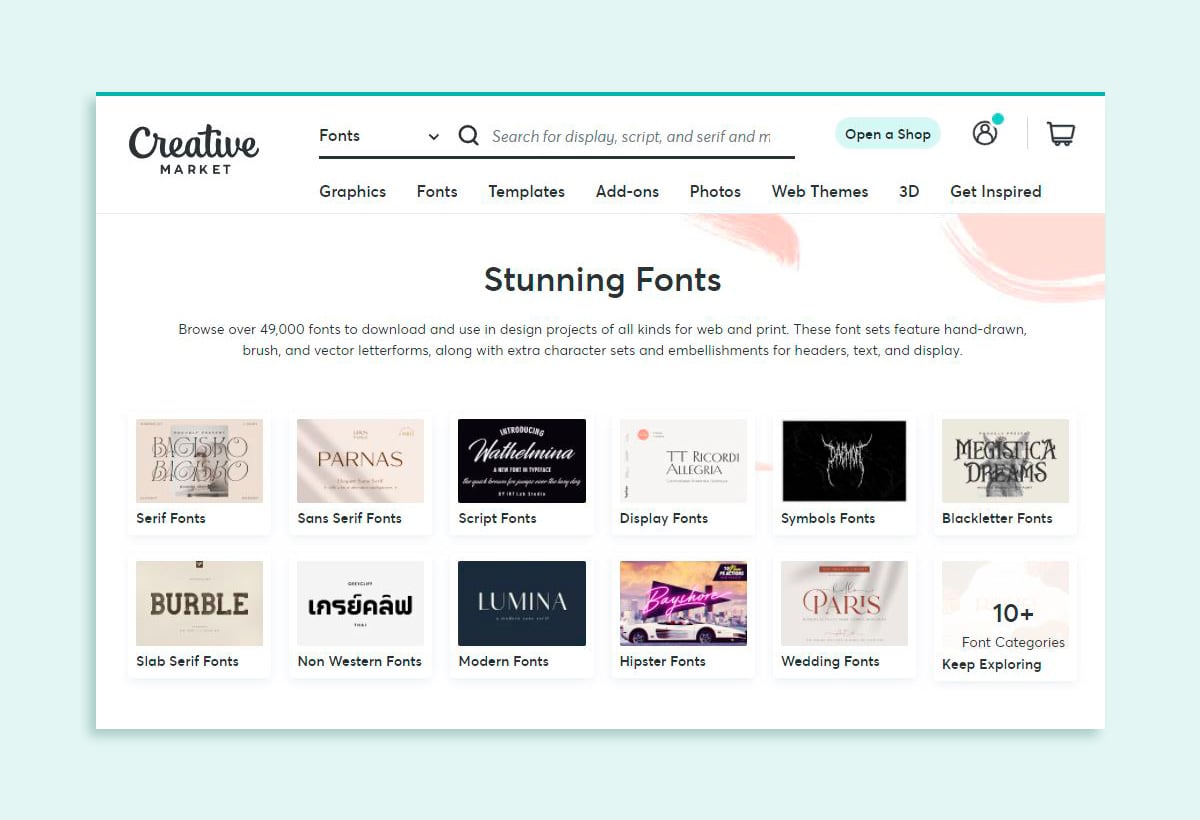Open the search magnifier icon
The height and width of the screenshot is (820, 1200).
pyautogui.click(x=468, y=135)
